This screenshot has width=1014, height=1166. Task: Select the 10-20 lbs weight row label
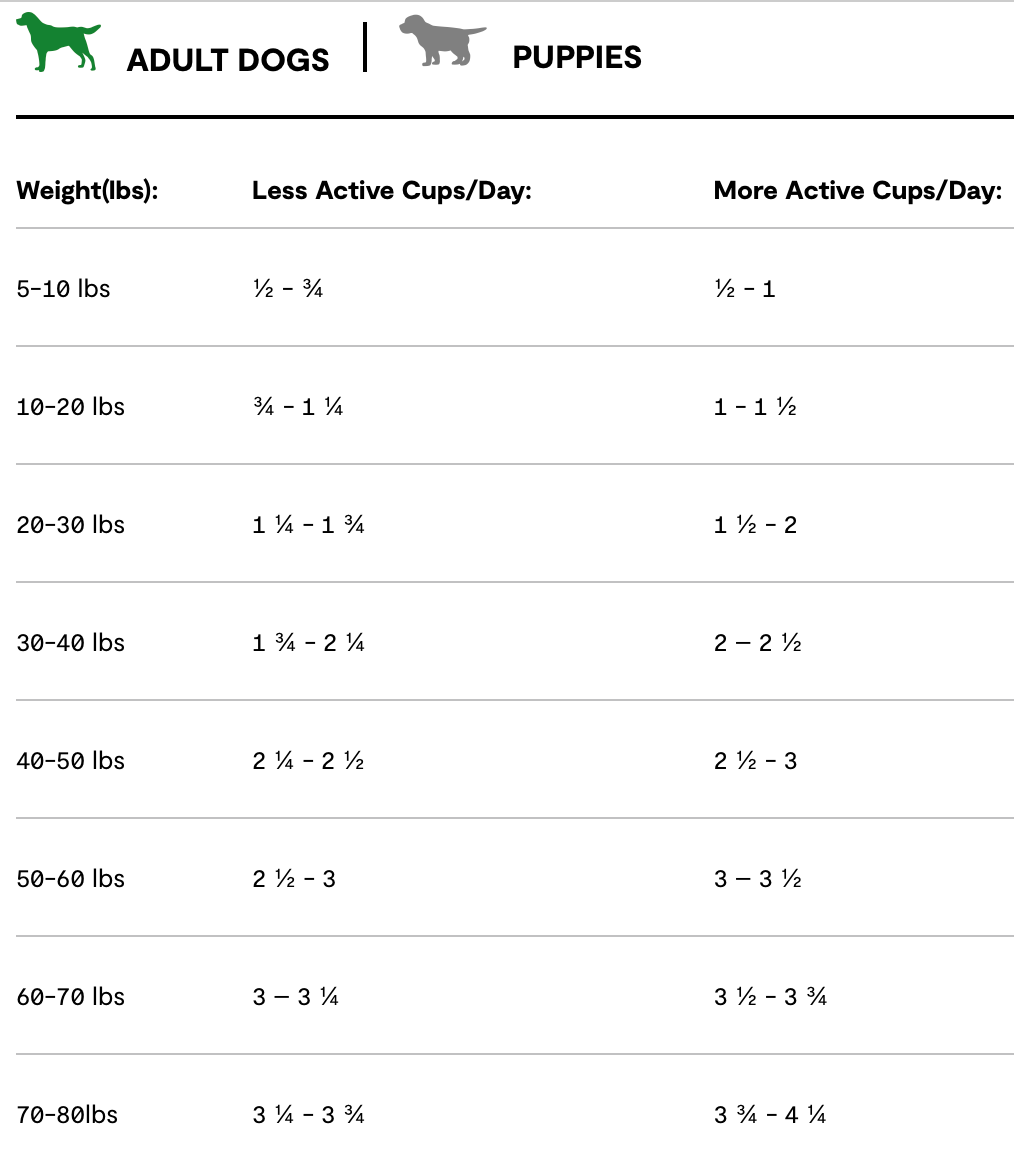coord(70,407)
